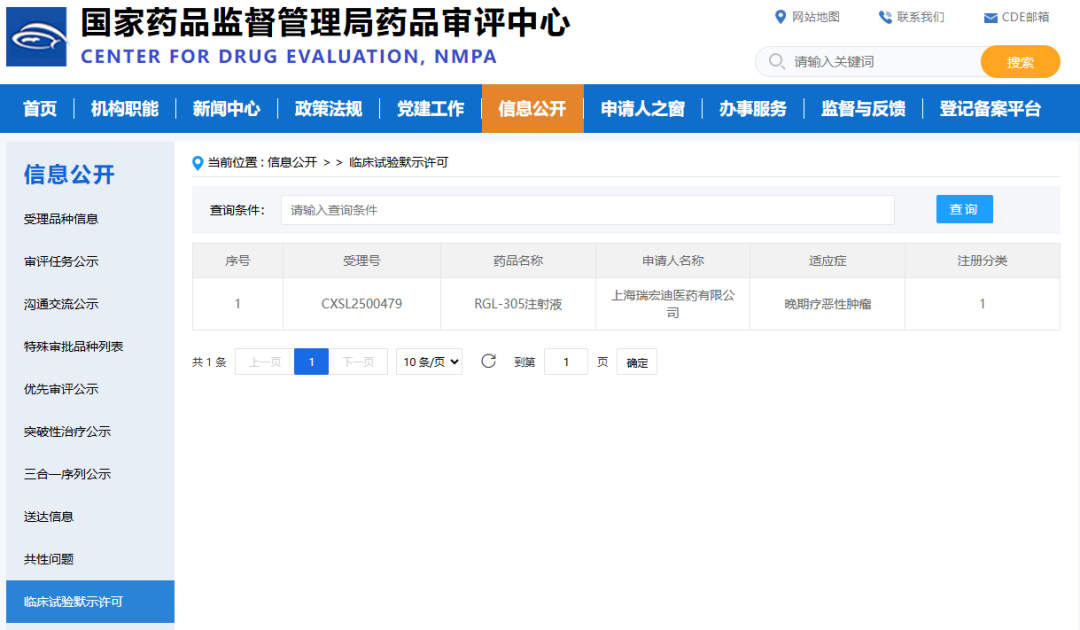Switch to the 信息公开 tab
The image size is (1080, 630).
532,109
